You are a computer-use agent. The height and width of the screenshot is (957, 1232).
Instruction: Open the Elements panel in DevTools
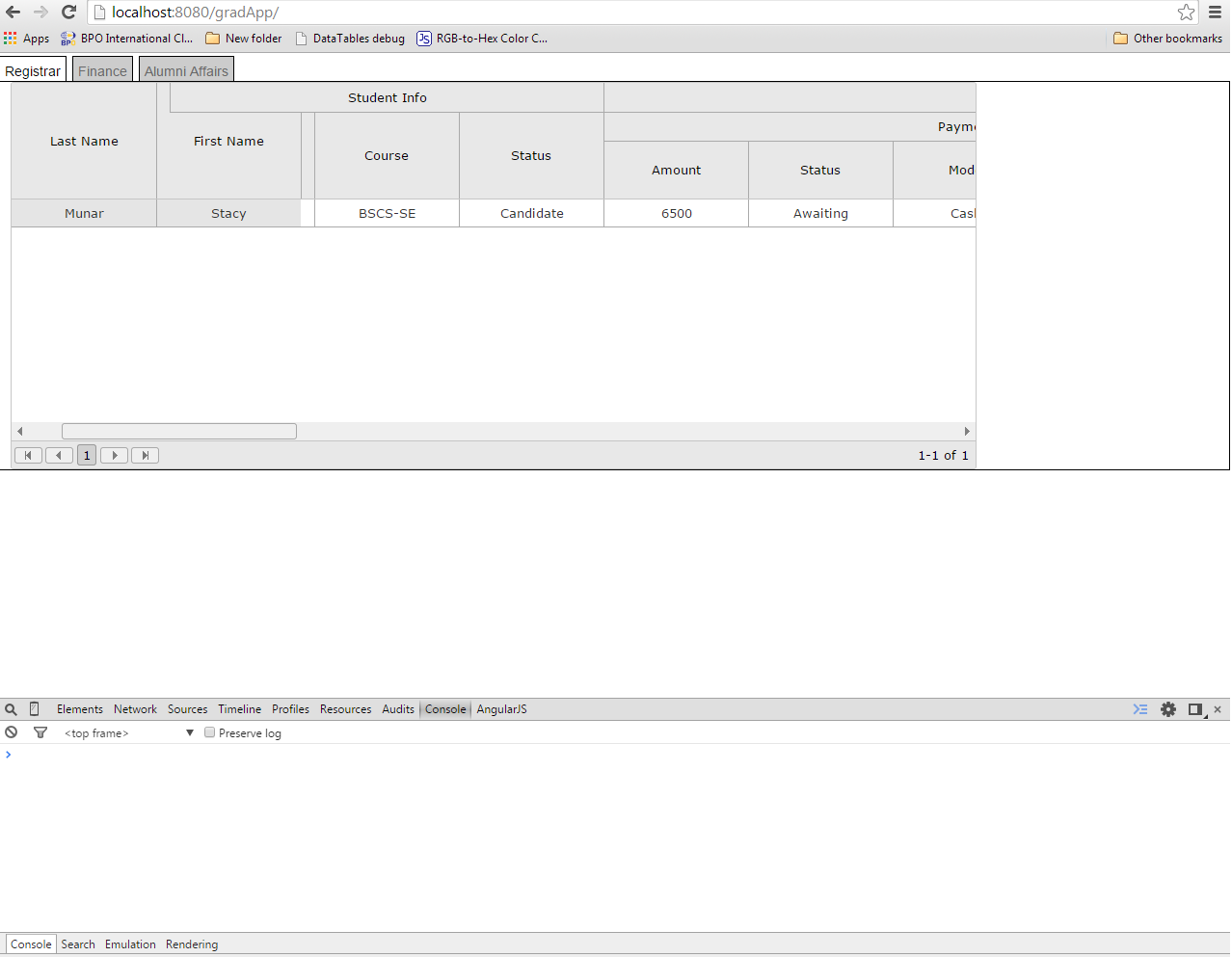coord(80,709)
